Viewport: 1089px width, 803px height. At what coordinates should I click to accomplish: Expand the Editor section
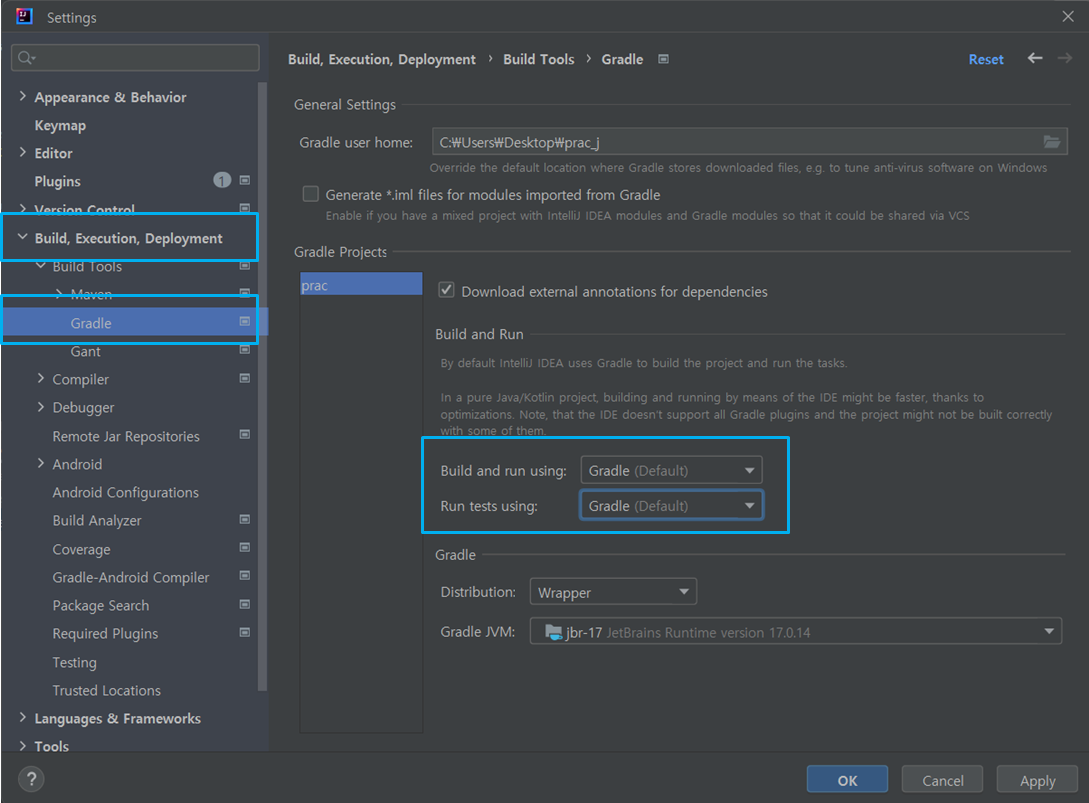coord(22,152)
